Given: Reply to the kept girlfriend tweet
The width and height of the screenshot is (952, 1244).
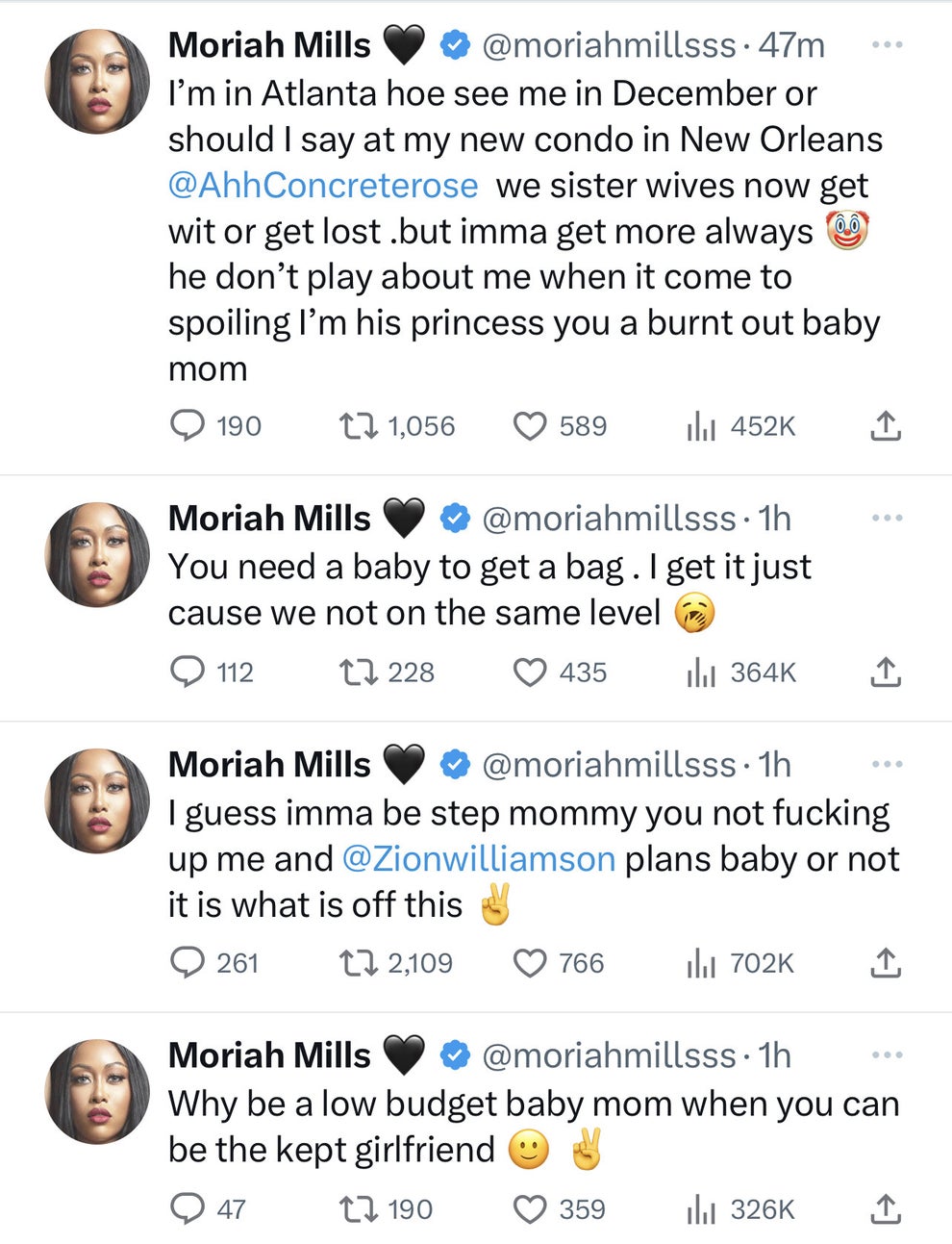Looking at the screenshot, I should [x=188, y=1208].
